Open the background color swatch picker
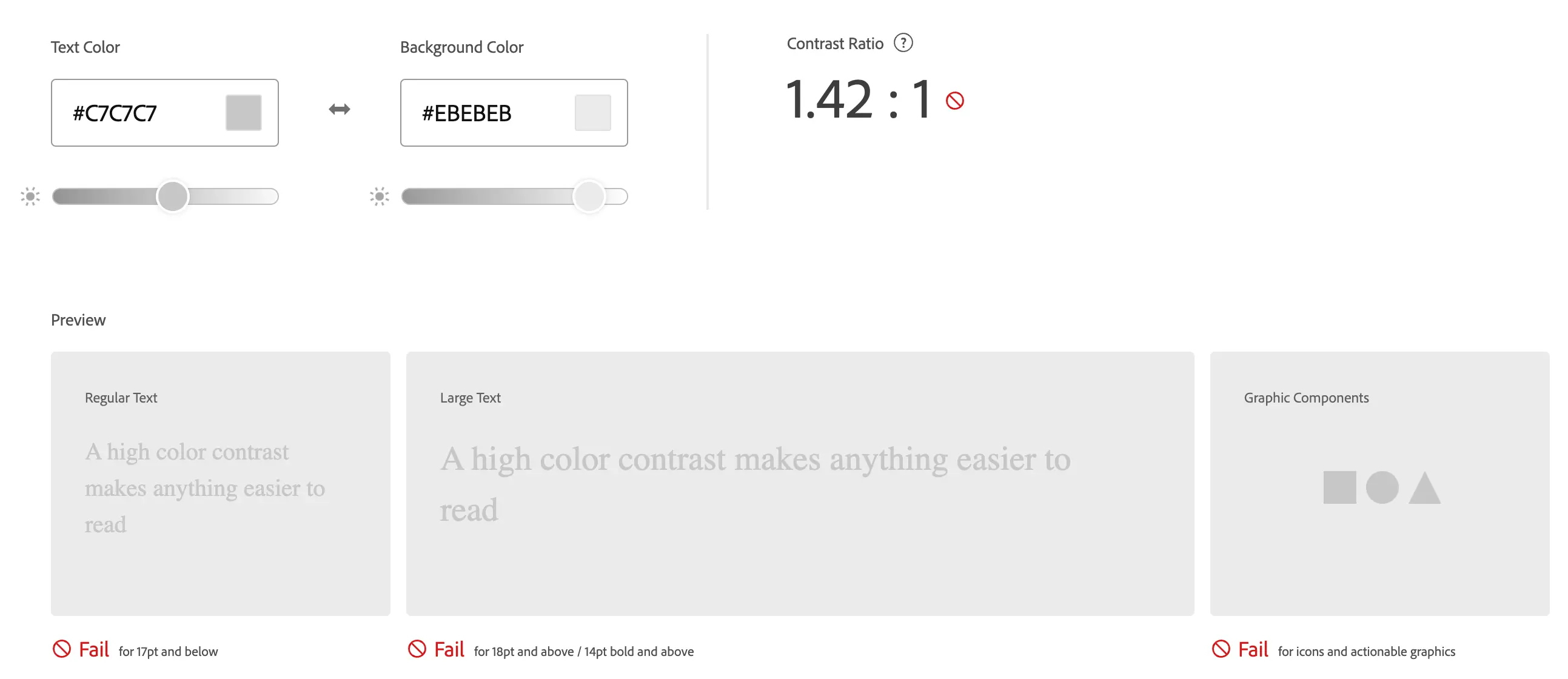 [x=592, y=113]
